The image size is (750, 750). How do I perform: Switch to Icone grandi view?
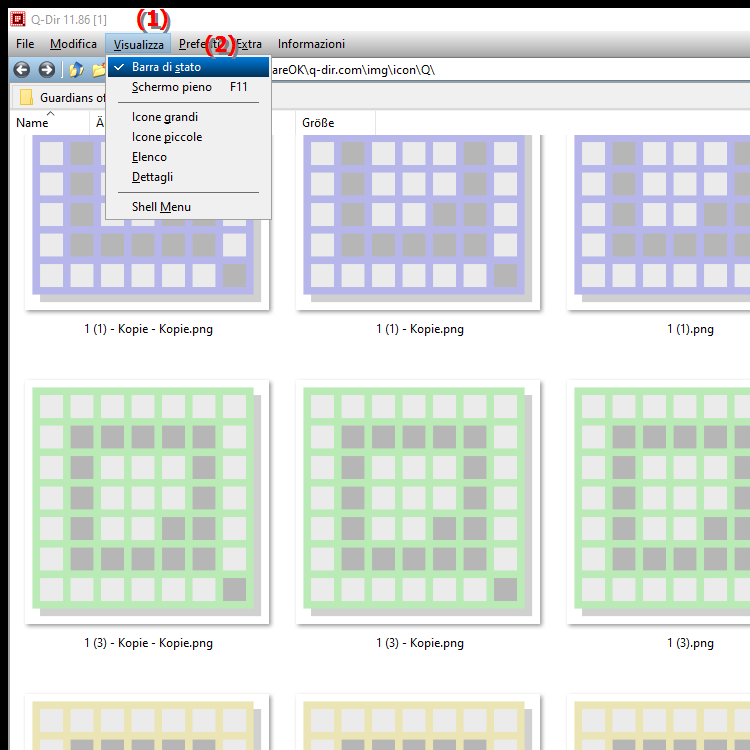(165, 117)
